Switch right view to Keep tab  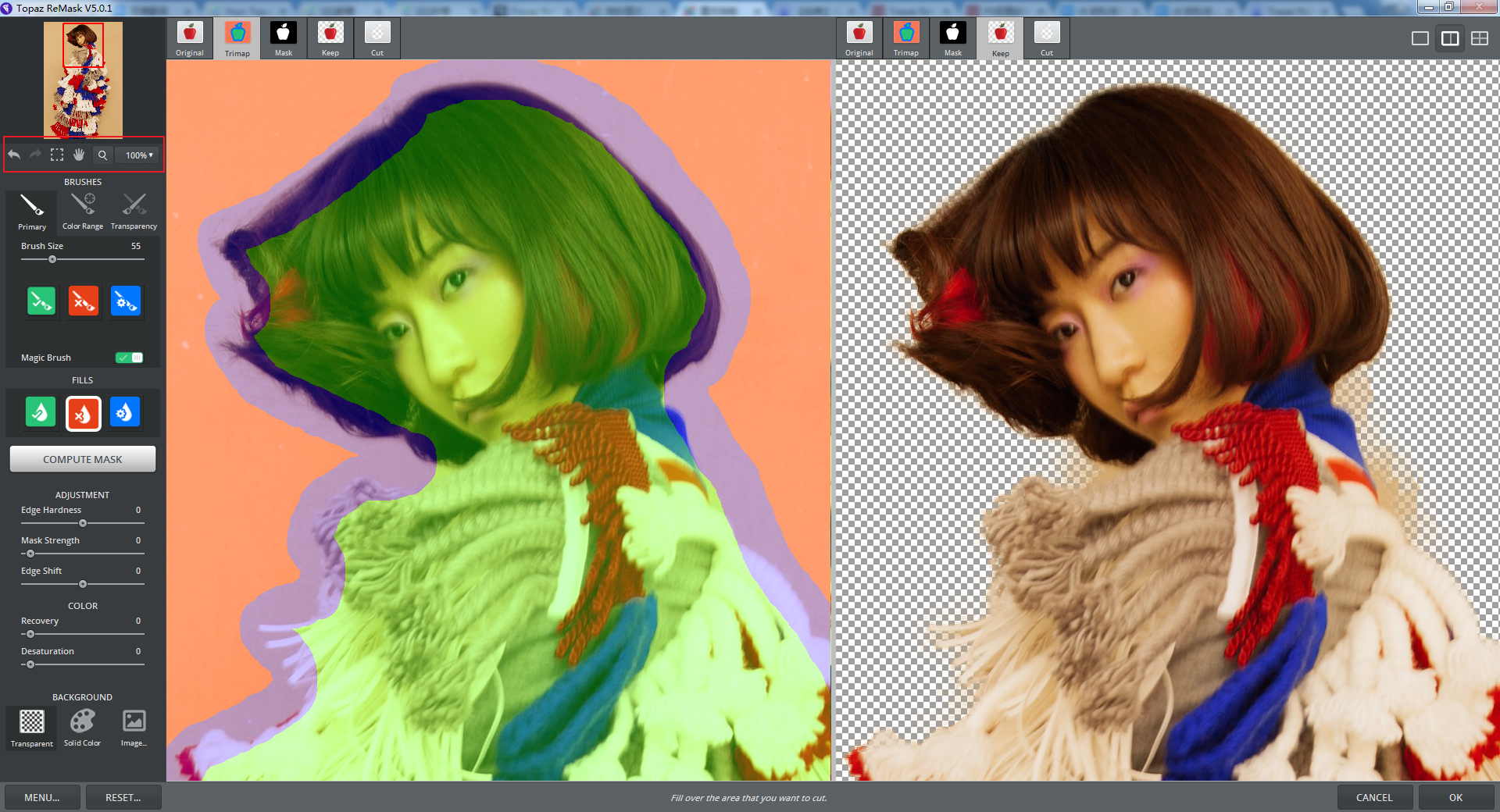(x=1001, y=38)
